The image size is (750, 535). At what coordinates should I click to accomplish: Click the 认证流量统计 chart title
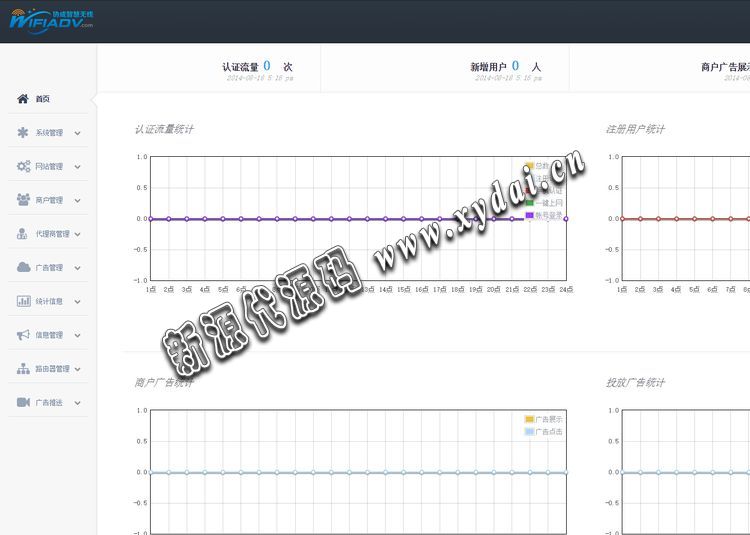pos(164,129)
